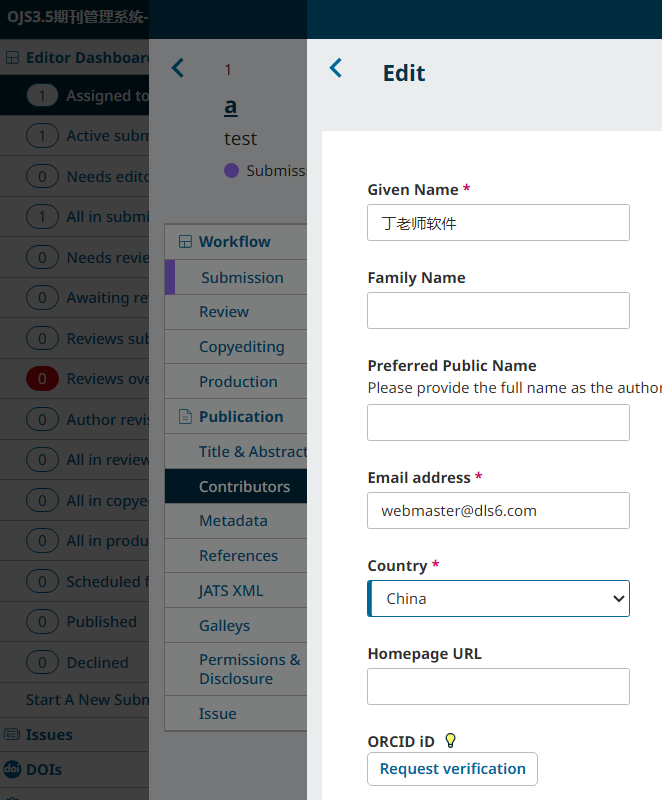662x800 pixels.
Task: Click the Email address input field
Action: (x=498, y=510)
